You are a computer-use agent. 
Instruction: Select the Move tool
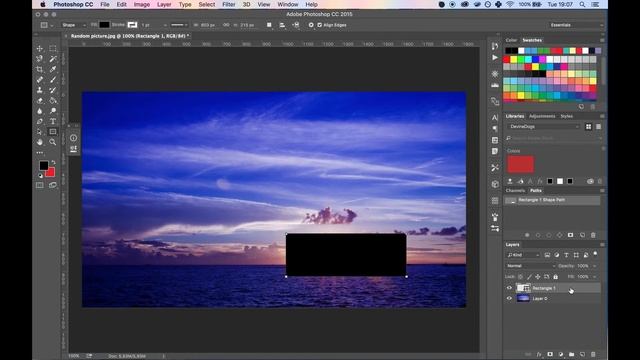tap(40, 48)
